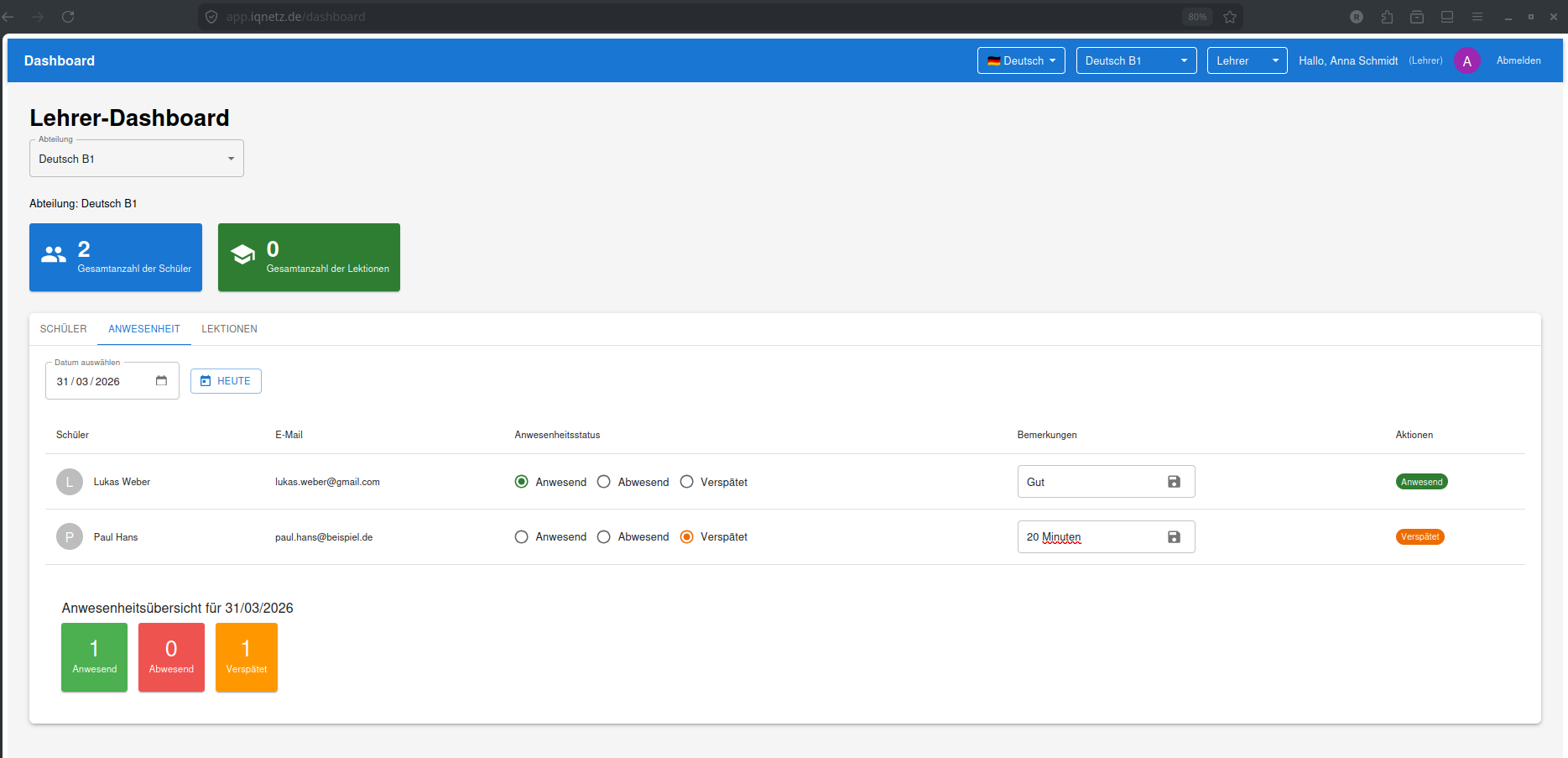1568x758 pixels.
Task: Set Paul Hans to Anwesend
Action: coord(522,537)
